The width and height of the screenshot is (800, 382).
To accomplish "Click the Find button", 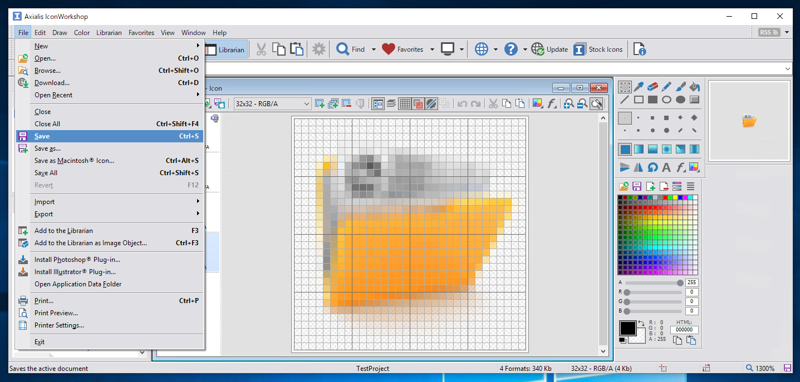I will click(x=351, y=49).
